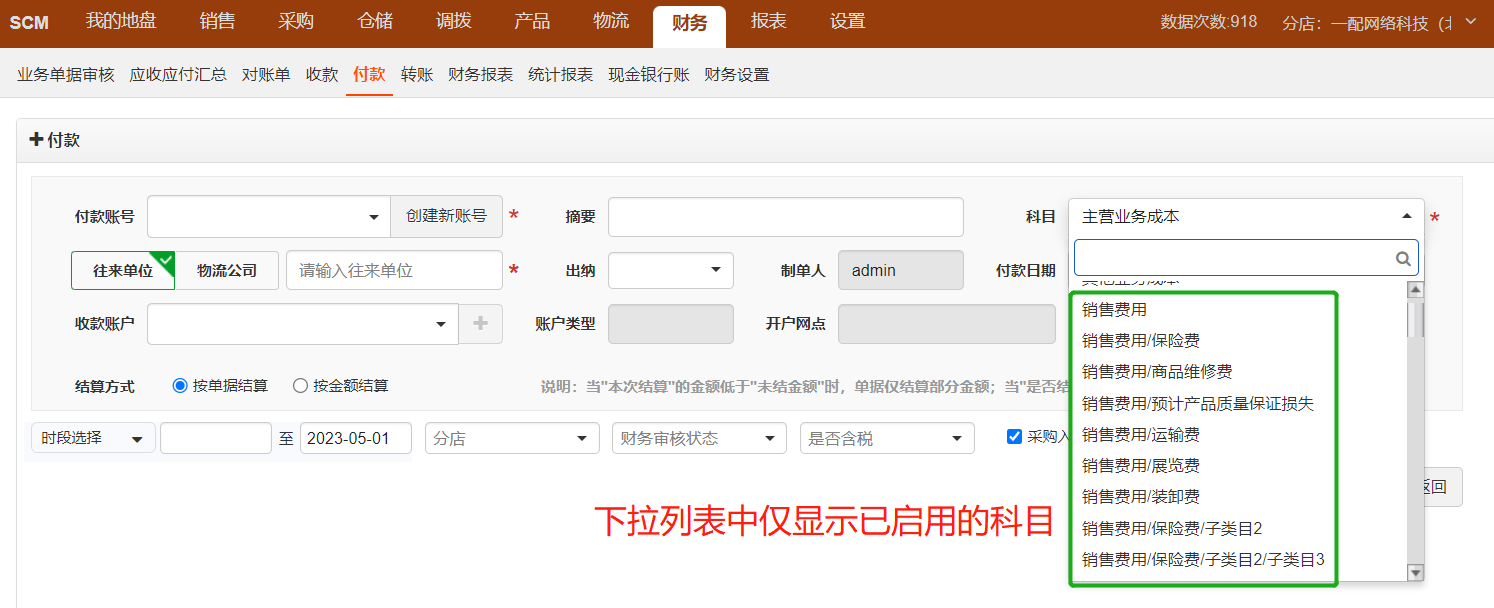This screenshot has width=1494, height=608.
Task: Click the plus icon beside 收款账户
Action: coord(481,324)
